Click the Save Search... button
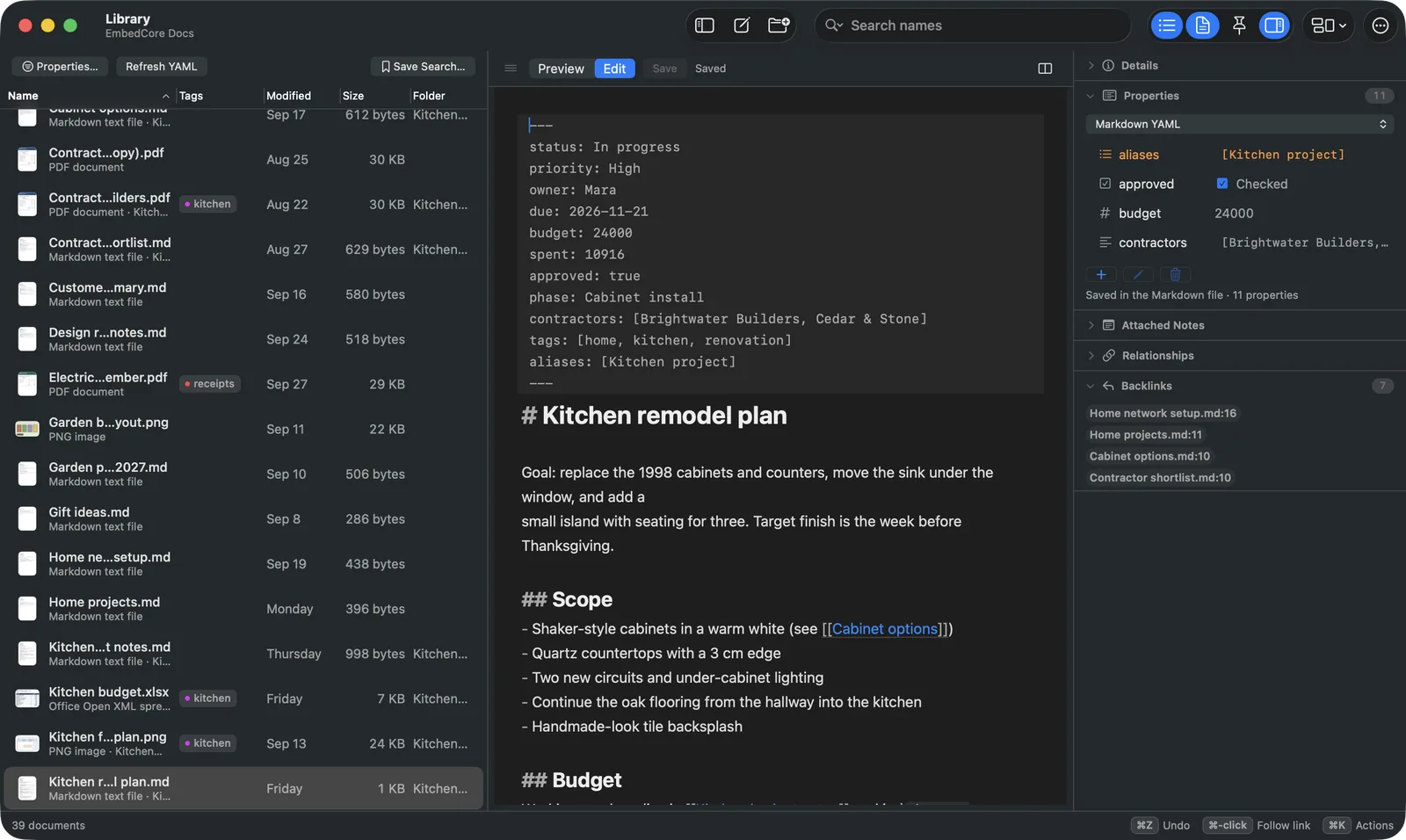1406x840 pixels. pyautogui.click(x=423, y=67)
